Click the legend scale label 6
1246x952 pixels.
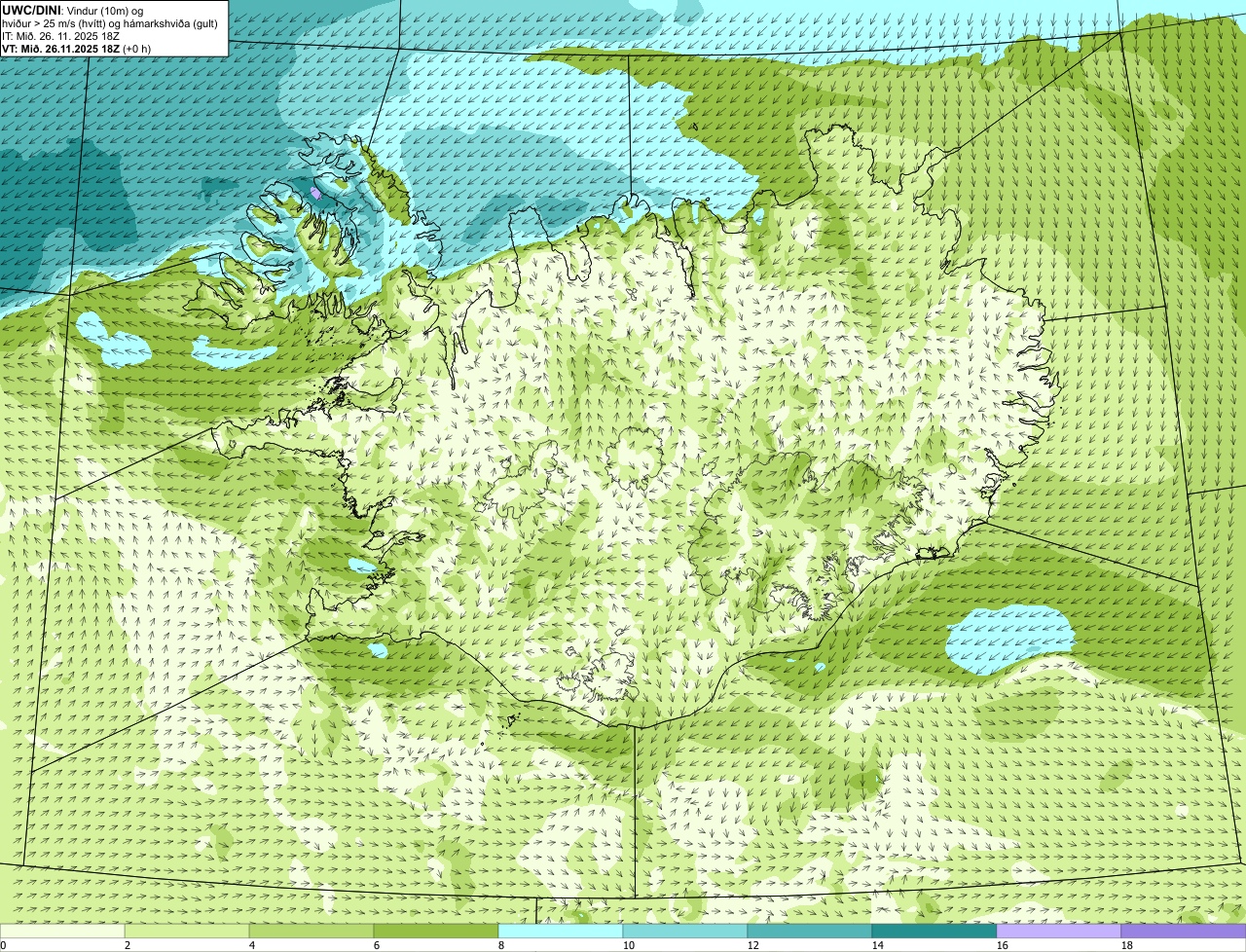click(x=377, y=945)
